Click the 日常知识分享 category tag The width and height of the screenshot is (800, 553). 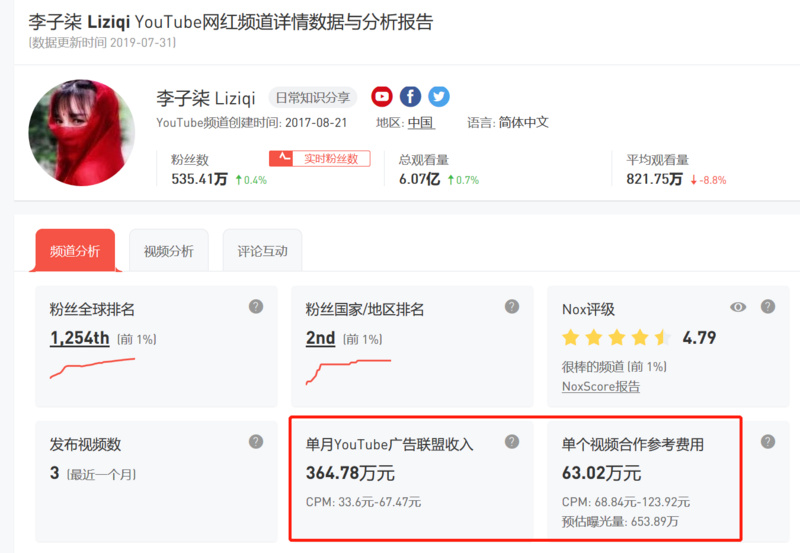tap(314, 98)
